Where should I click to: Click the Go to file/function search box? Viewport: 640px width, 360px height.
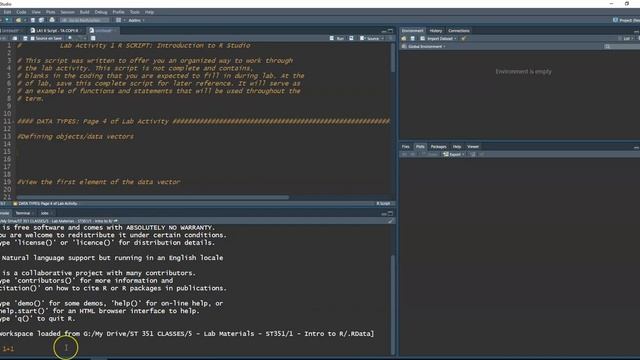tap(84, 20)
